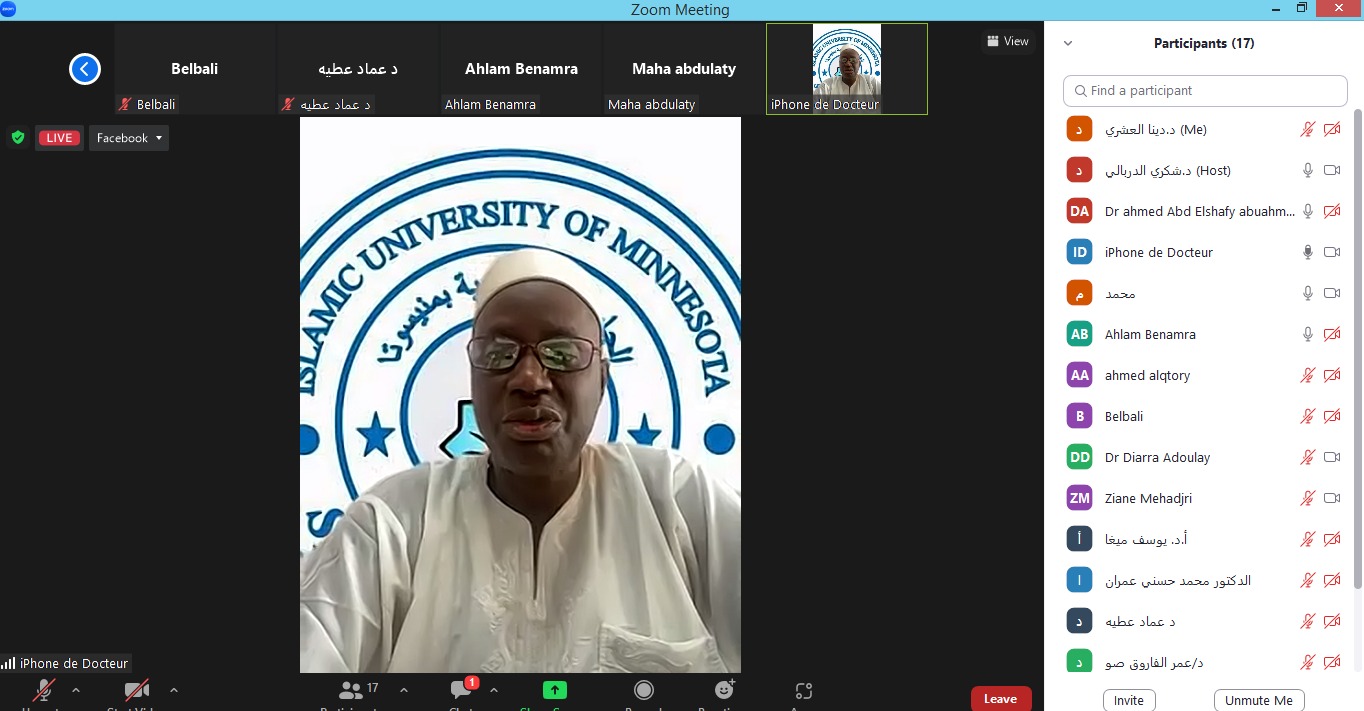Click the green Share Screen icon
This screenshot has height=711, width=1364.
pos(554,690)
